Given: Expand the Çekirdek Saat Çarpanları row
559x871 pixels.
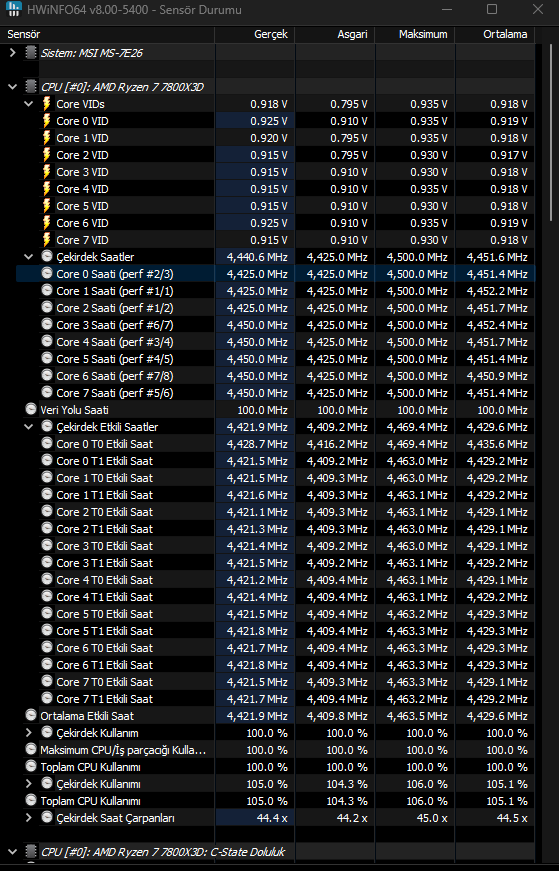Looking at the screenshot, I should click(x=29, y=818).
